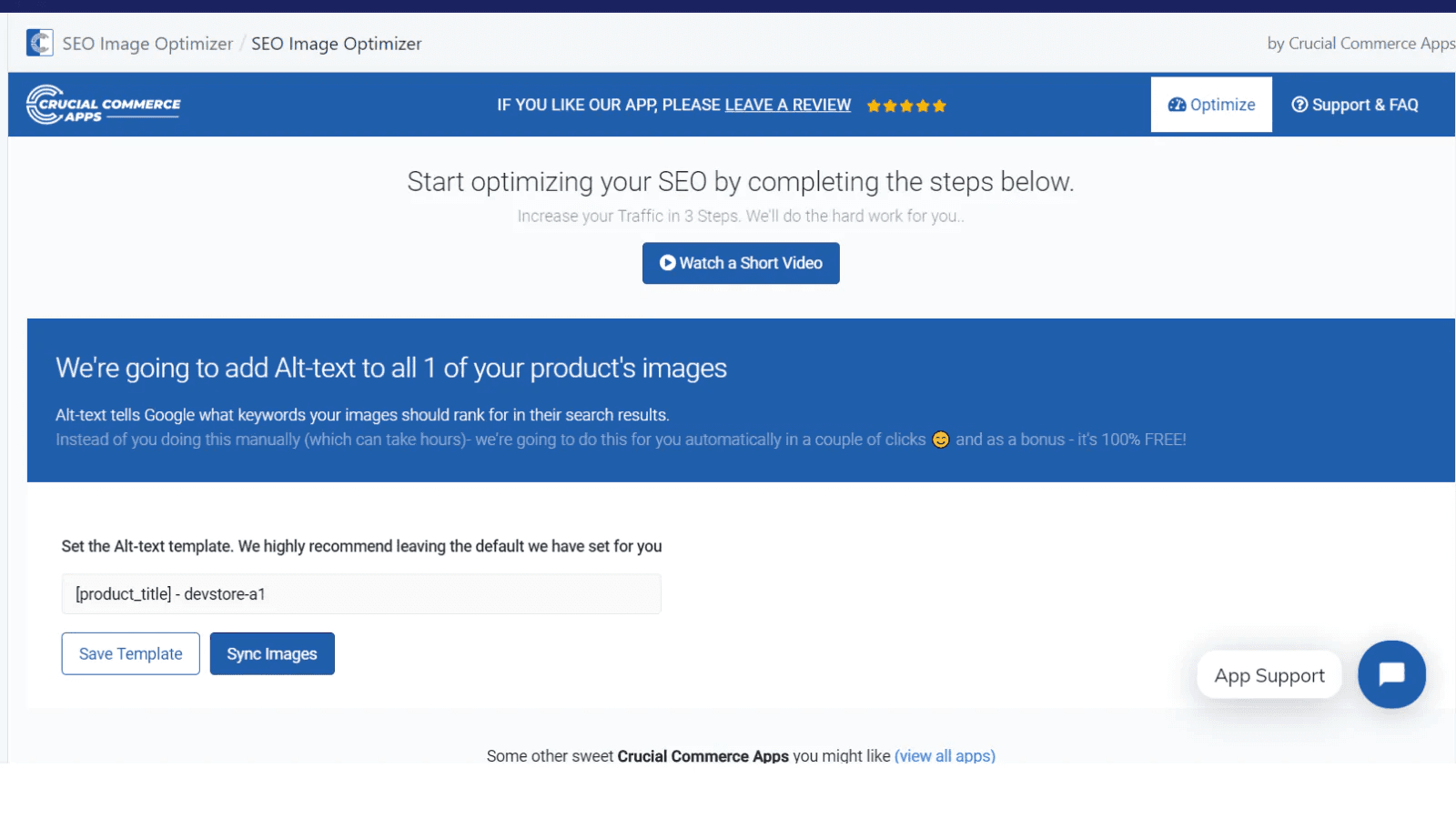Click the smiley emoji in the Alt-text description
This screenshot has height=819, width=1456.
940,439
